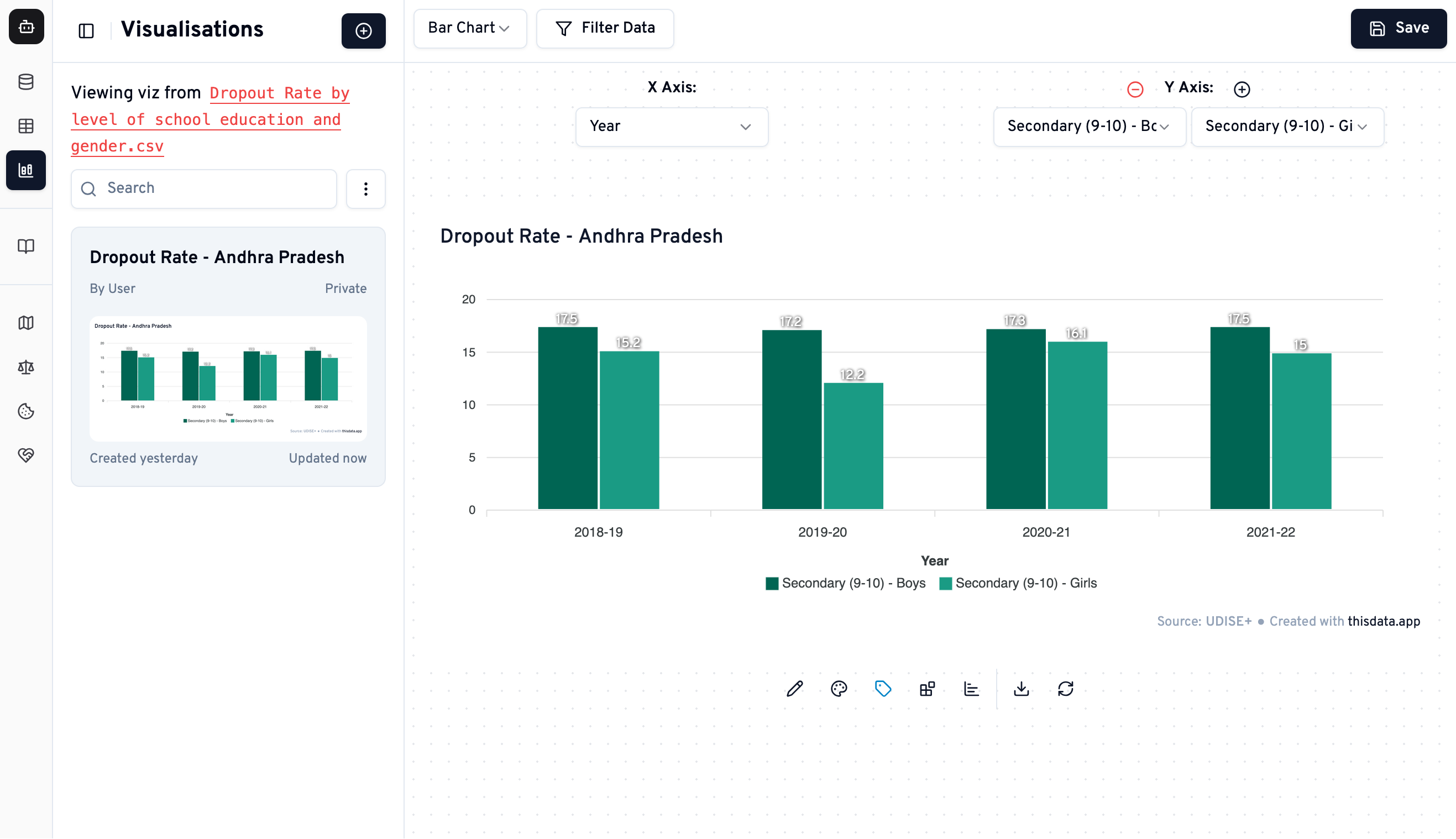The height and width of the screenshot is (839, 1456).
Task: Sort bars using the sort icon
Action: click(x=971, y=688)
